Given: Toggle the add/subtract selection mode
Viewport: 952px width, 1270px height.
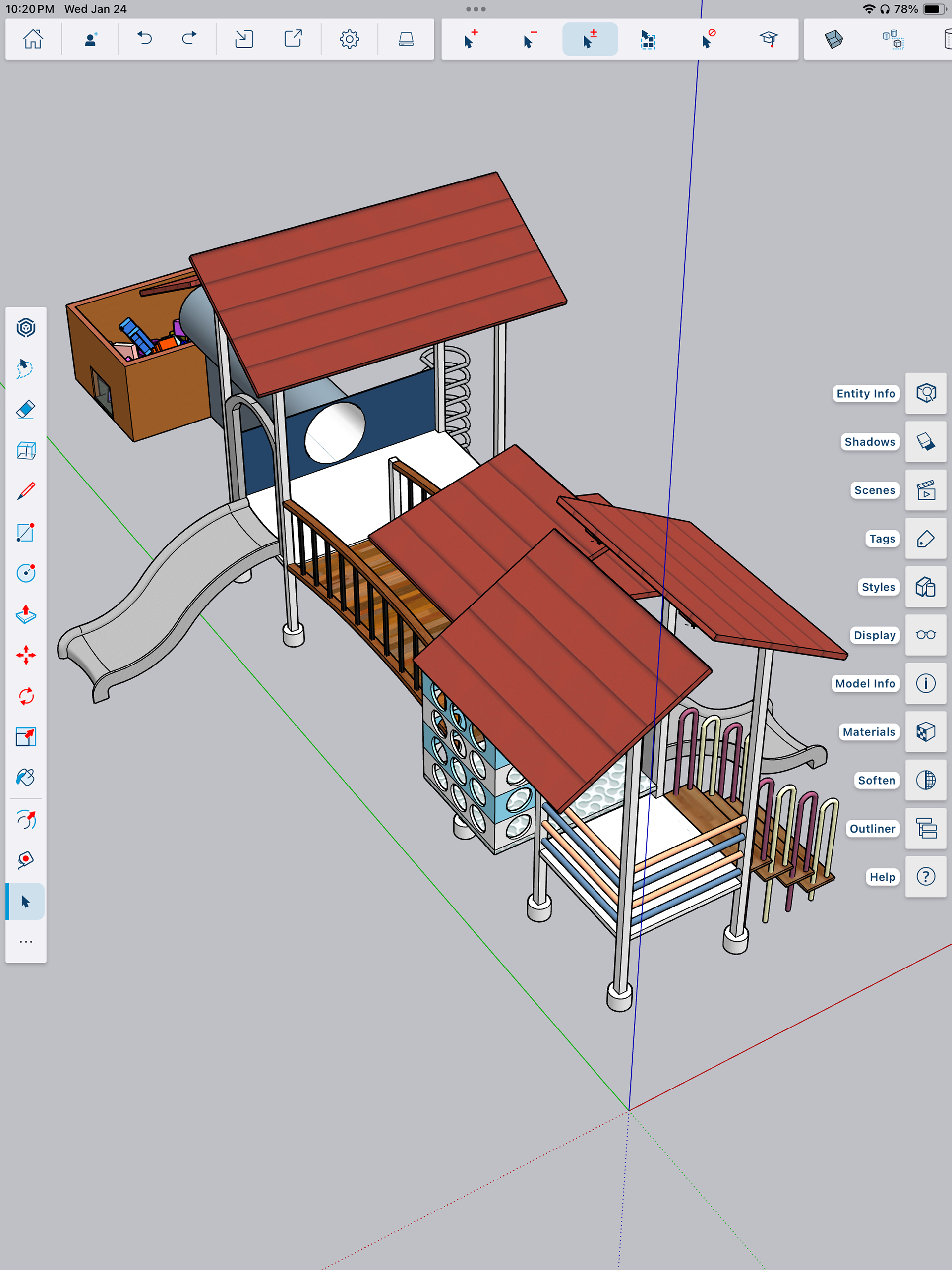Looking at the screenshot, I should (590, 39).
